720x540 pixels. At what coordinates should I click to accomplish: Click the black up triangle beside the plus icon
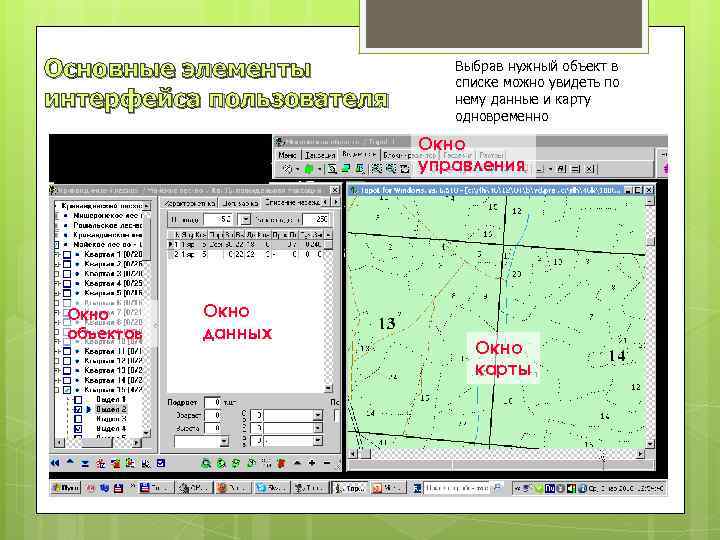click(298, 463)
